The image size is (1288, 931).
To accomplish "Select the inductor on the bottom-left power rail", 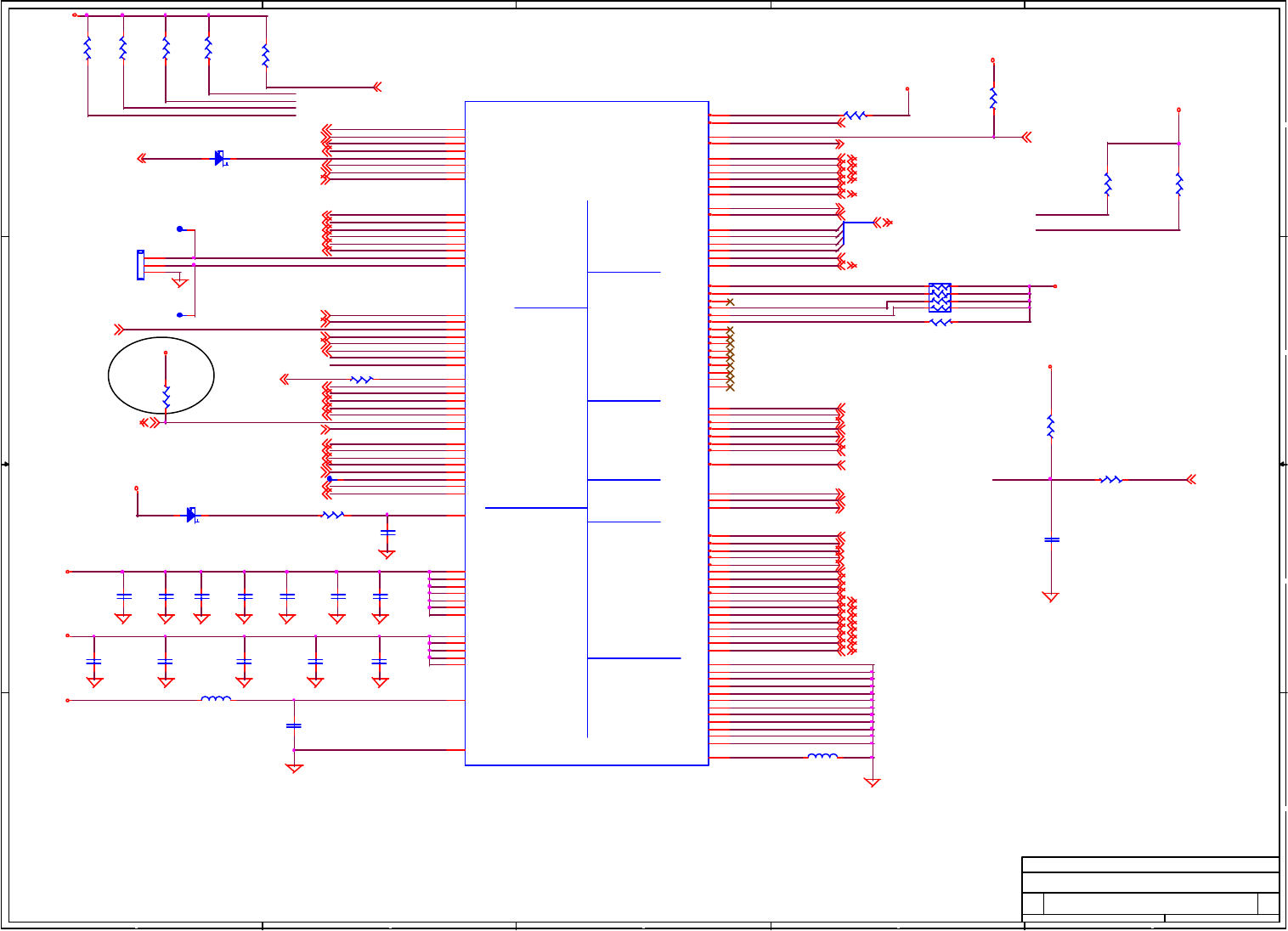I will pyautogui.click(x=216, y=699).
